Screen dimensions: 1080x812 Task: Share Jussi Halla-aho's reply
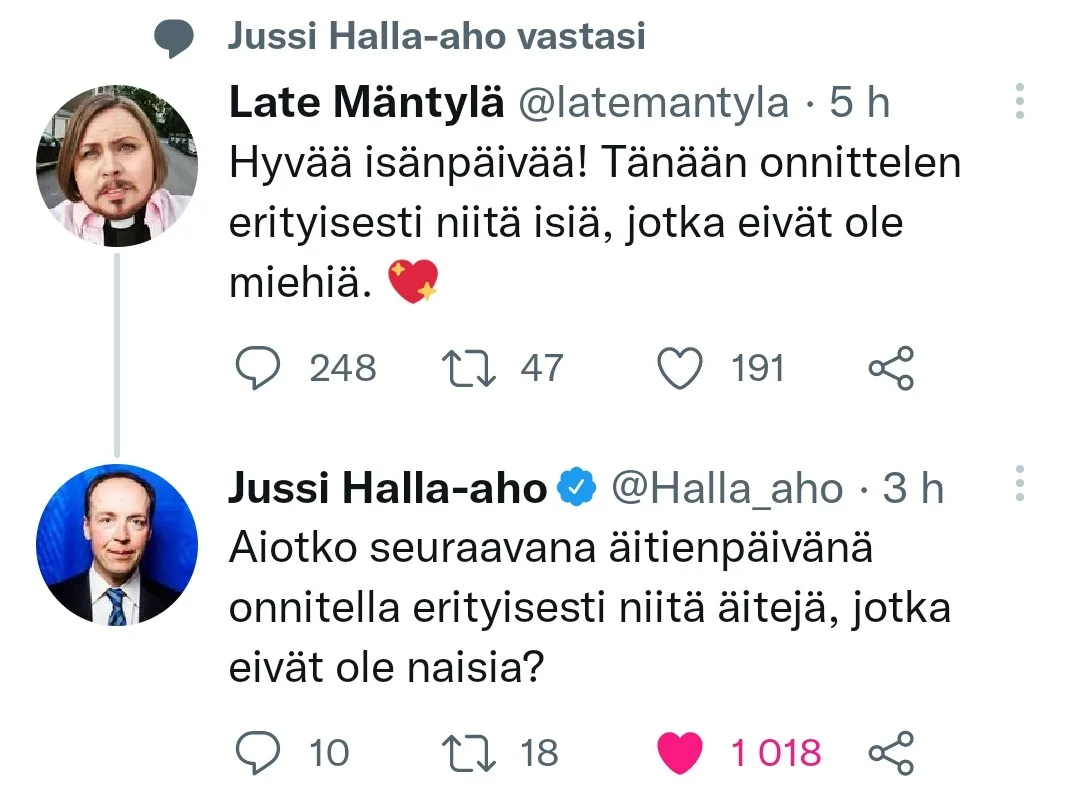pyautogui.click(x=891, y=752)
